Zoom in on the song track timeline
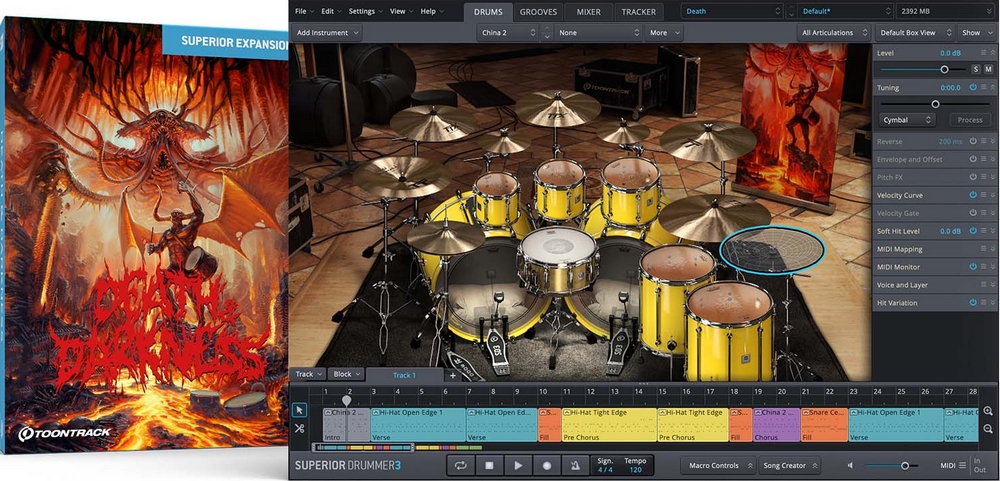Image resolution: width=1000 pixels, height=481 pixels. pyautogui.click(x=988, y=411)
